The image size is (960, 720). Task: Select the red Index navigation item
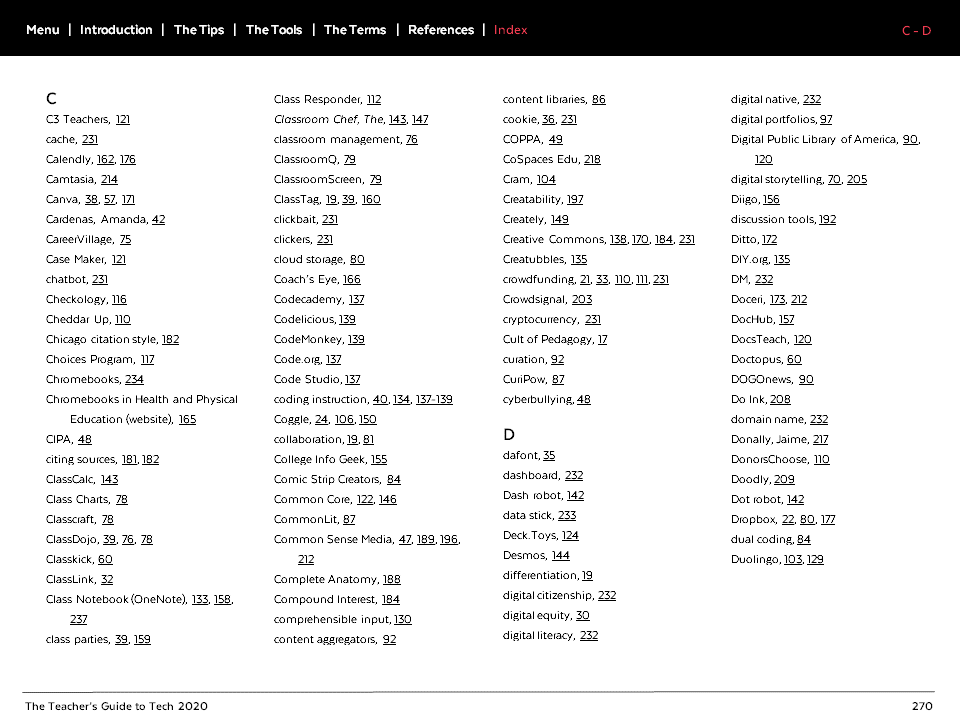click(511, 29)
